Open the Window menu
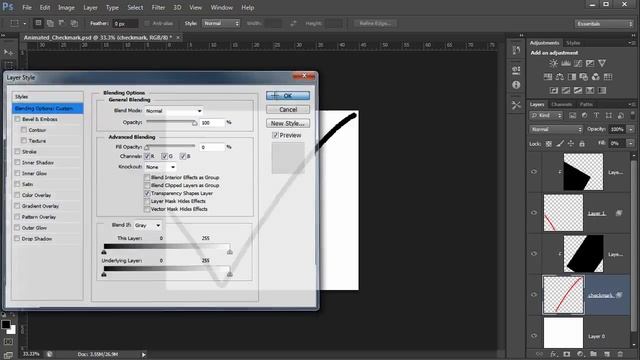The height and width of the screenshot is (360, 640). (222, 7)
